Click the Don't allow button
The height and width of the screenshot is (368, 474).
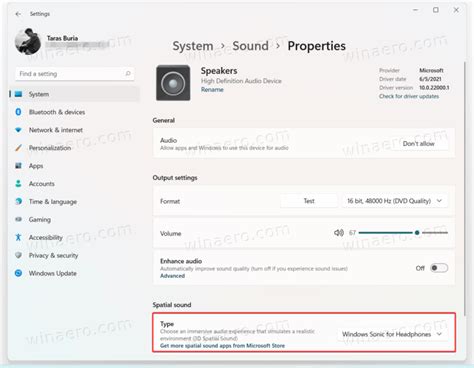point(418,144)
